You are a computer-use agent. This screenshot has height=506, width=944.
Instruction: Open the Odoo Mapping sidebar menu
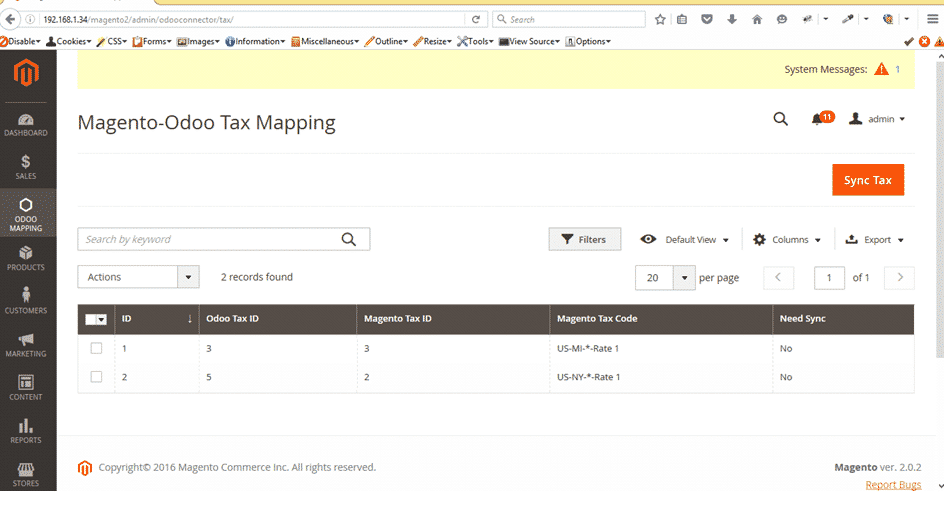tap(26, 214)
